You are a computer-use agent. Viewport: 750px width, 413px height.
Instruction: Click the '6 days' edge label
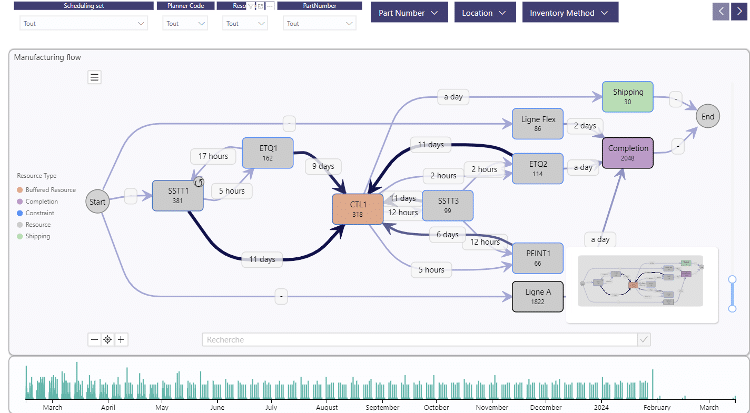[447, 234]
